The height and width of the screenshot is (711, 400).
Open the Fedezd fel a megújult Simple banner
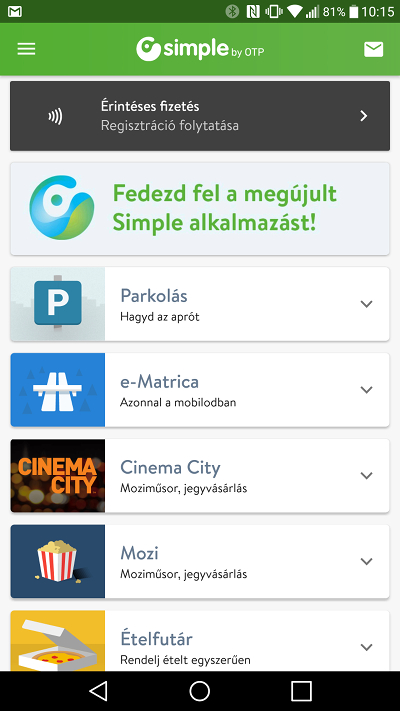coord(200,209)
